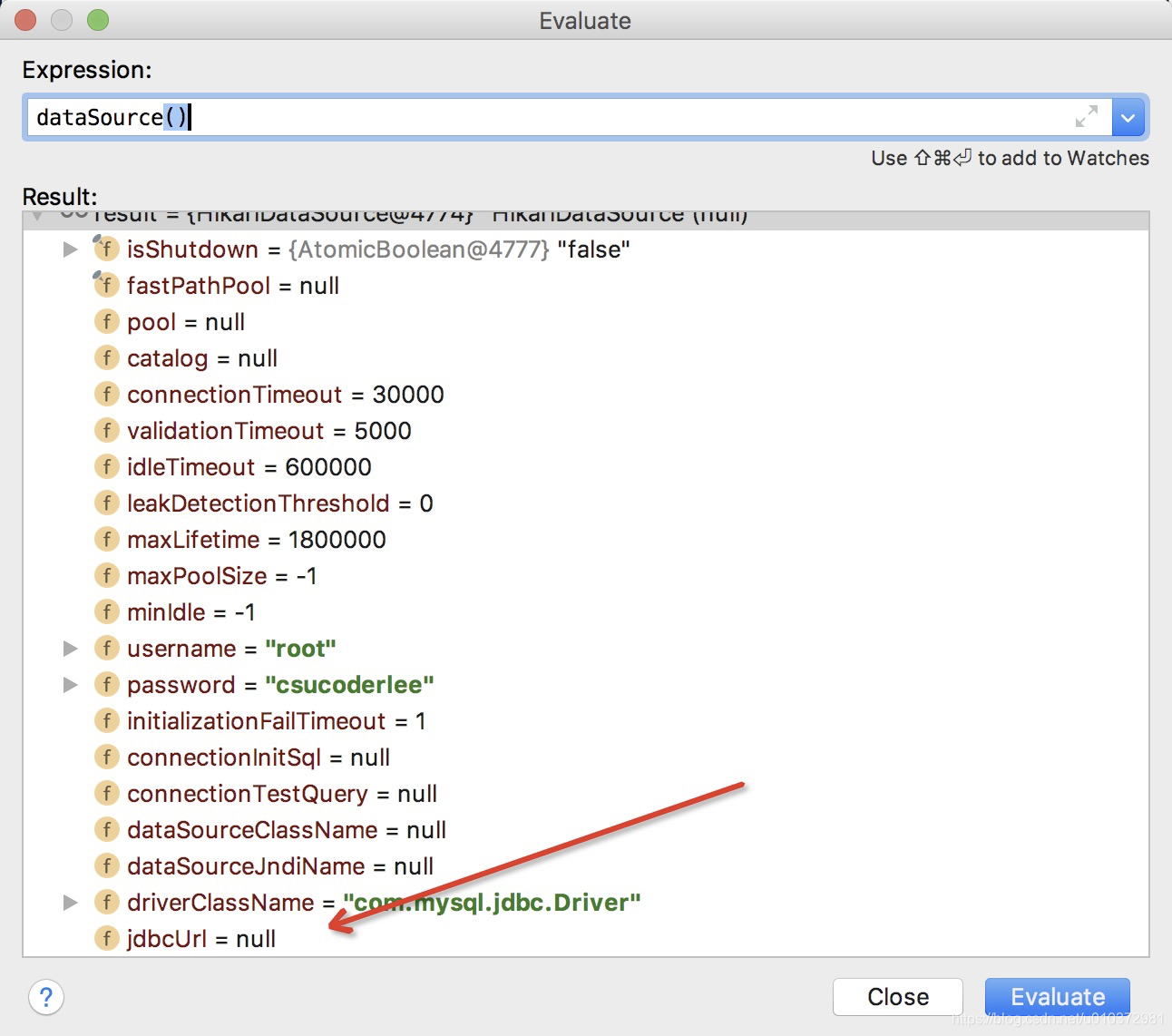Expand the password node
The width and height of the screenshot is (1172, 1036).
(x=71, y=684)
